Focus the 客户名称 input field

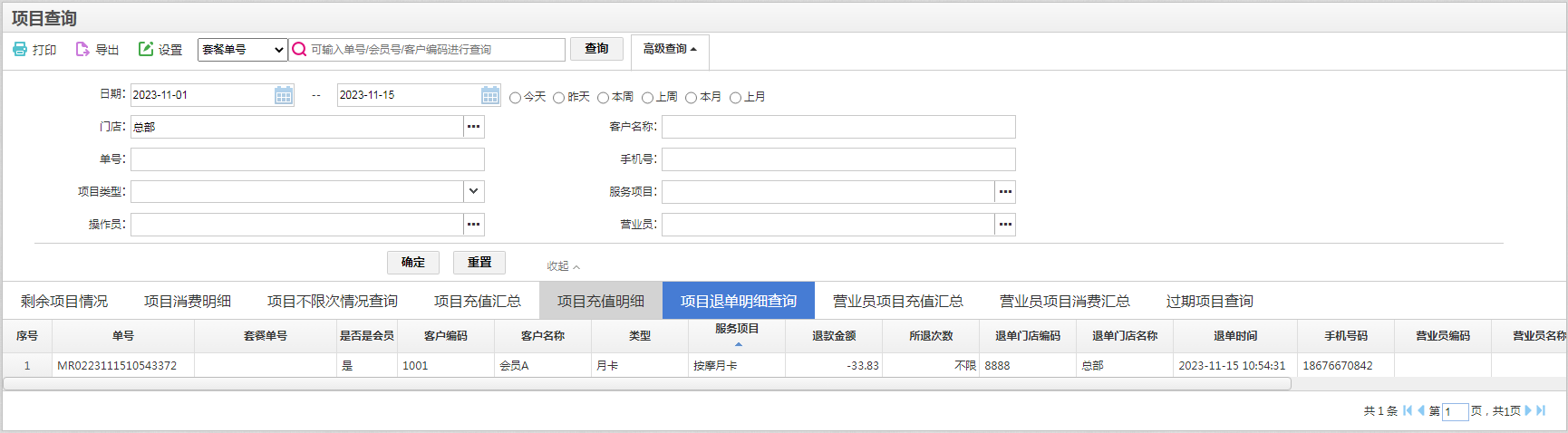click(838, 127)
